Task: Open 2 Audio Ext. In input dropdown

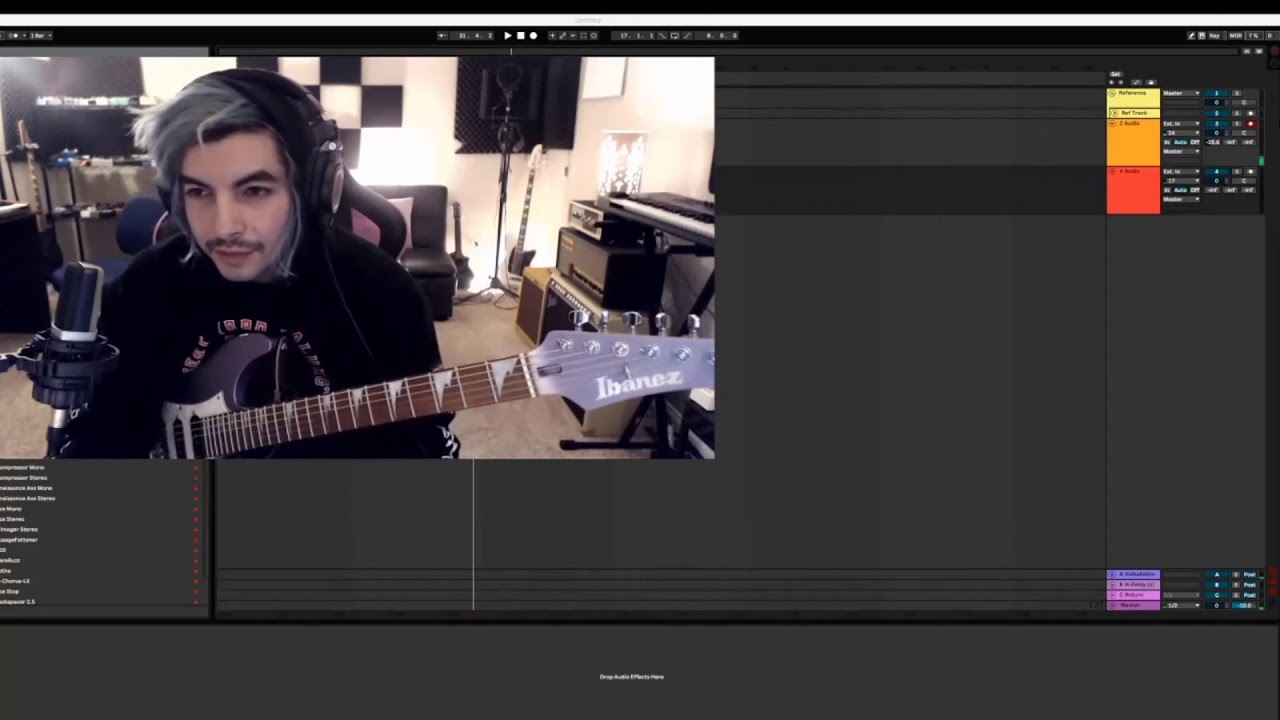Action: pos(1182,124)
